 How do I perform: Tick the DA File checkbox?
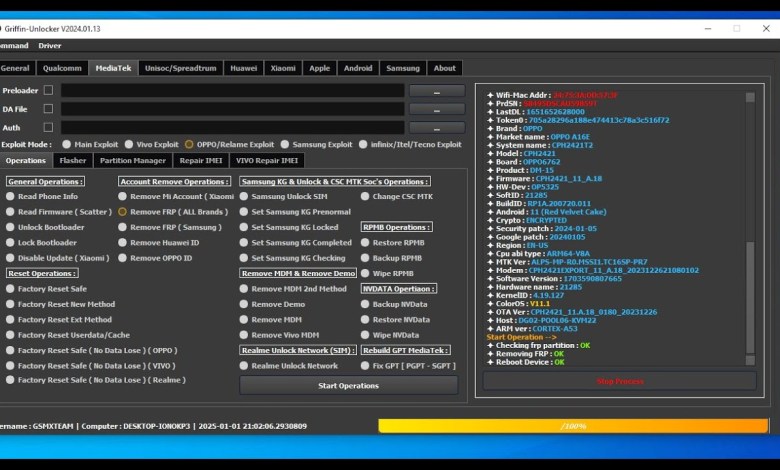coord(48,109)
